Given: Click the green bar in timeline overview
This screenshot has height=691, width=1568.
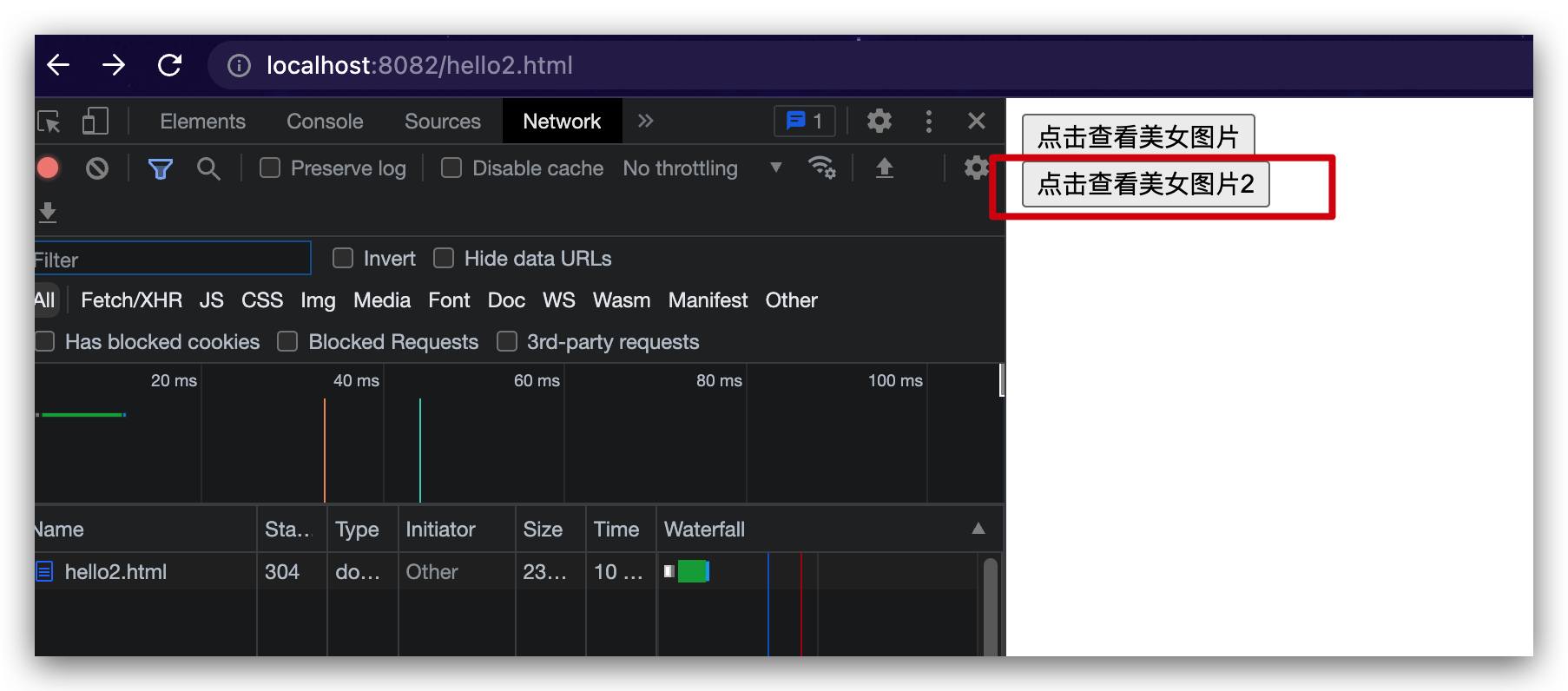Looking at the screenshot, I should [83, 415].
